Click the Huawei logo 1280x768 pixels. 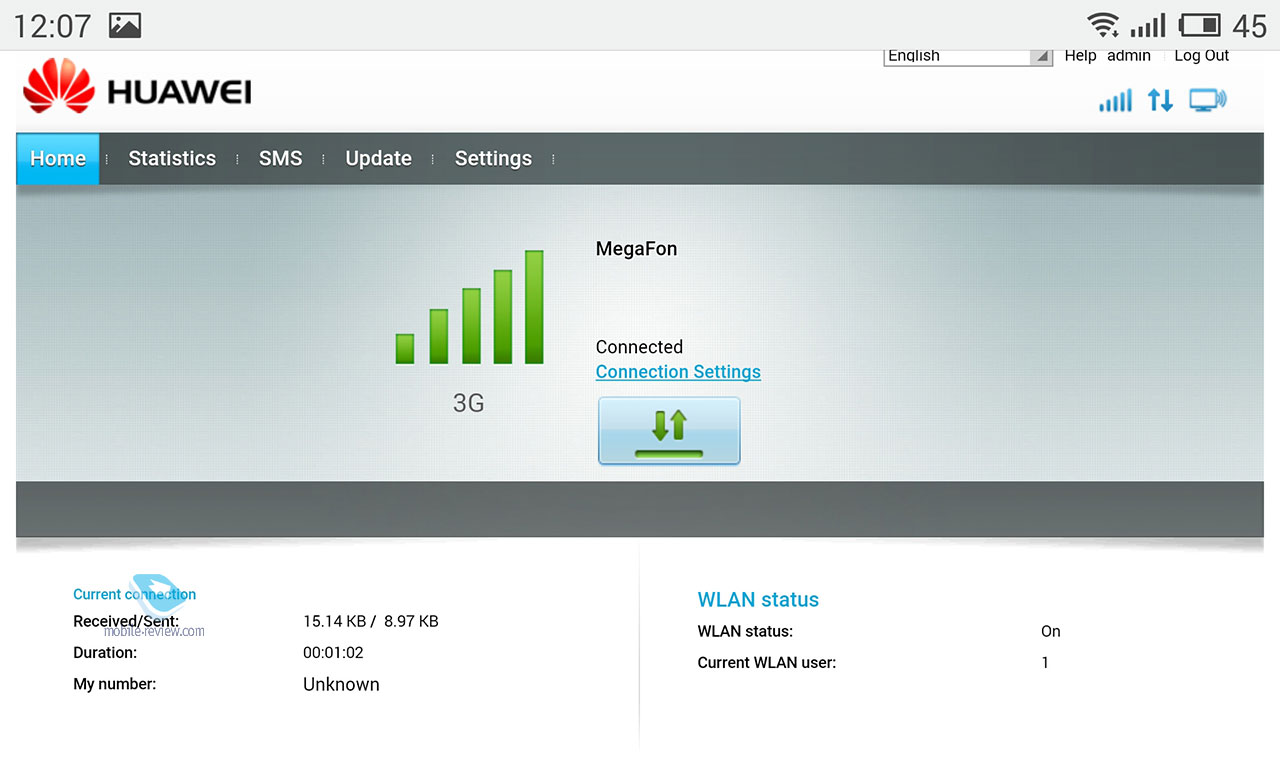[x=137, y=88]
